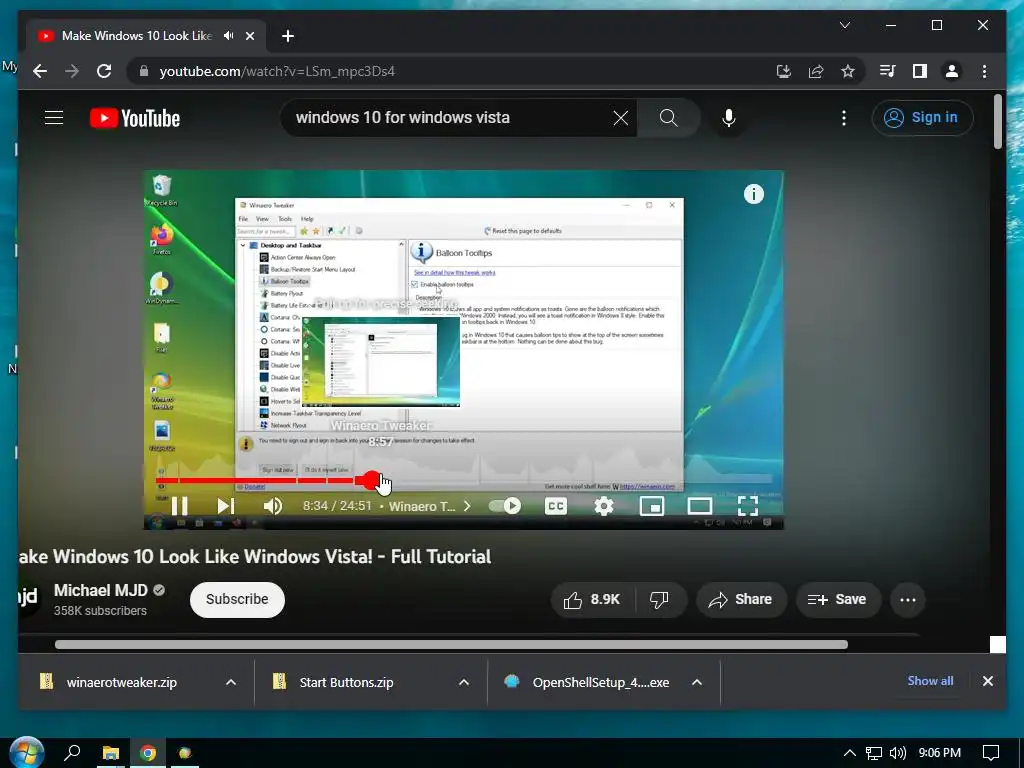
Task: Click the Sign in button
Action: pos(922,118)
